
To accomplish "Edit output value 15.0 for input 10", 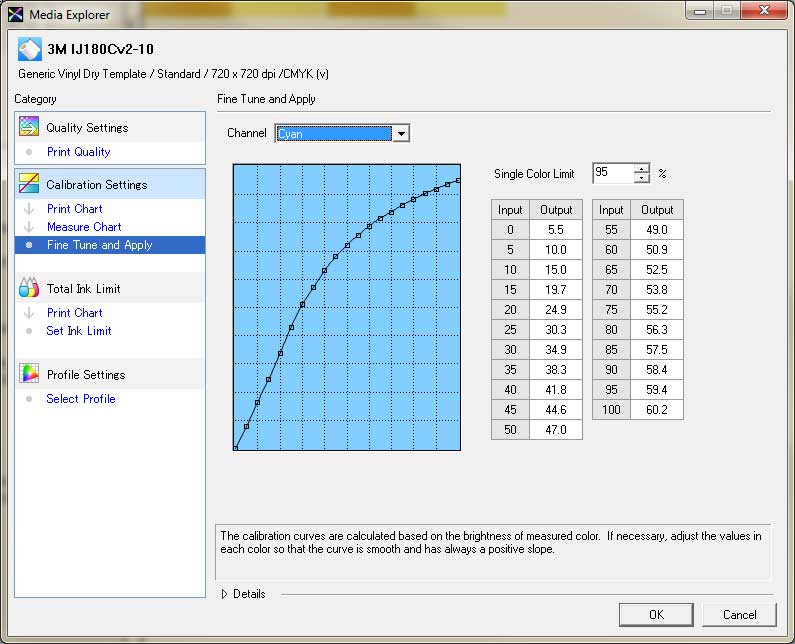I will click(x=556, y=270).
